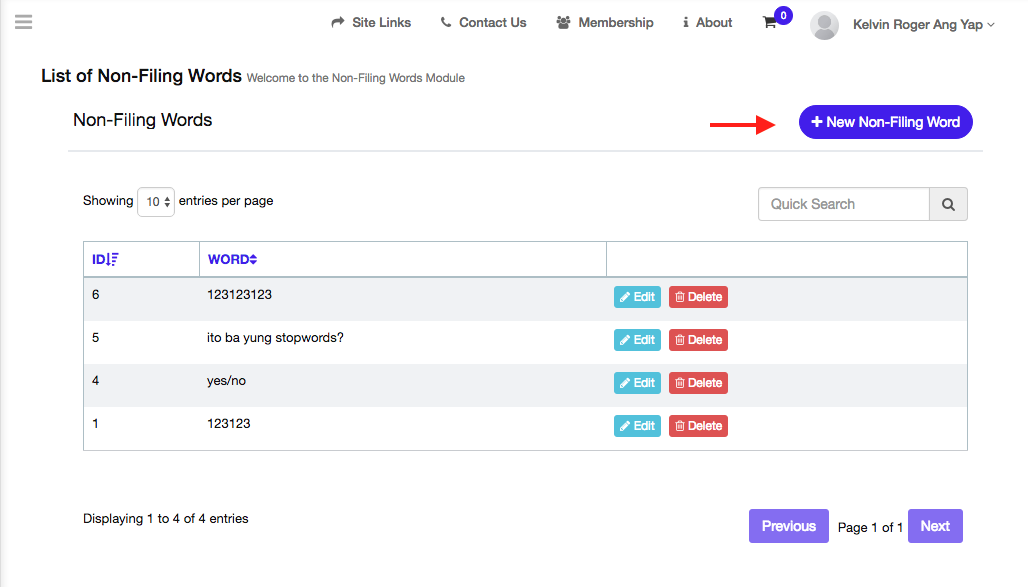Viewport: 1028px width, 587px height.
Task: Edit the 'ito ba yung stopwords?' entry
Action: pyautogui.click(x=637, y=340)
